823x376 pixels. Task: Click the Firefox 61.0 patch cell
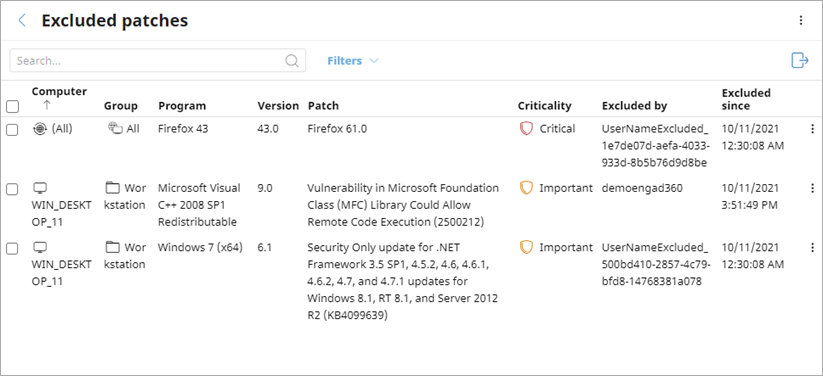click(x=337, y=129)
